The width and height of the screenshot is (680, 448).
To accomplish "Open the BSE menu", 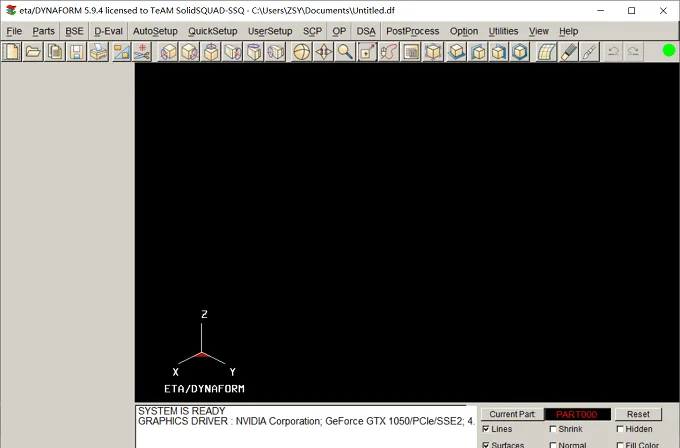I will pyautogui.click(x=74, y=31).
